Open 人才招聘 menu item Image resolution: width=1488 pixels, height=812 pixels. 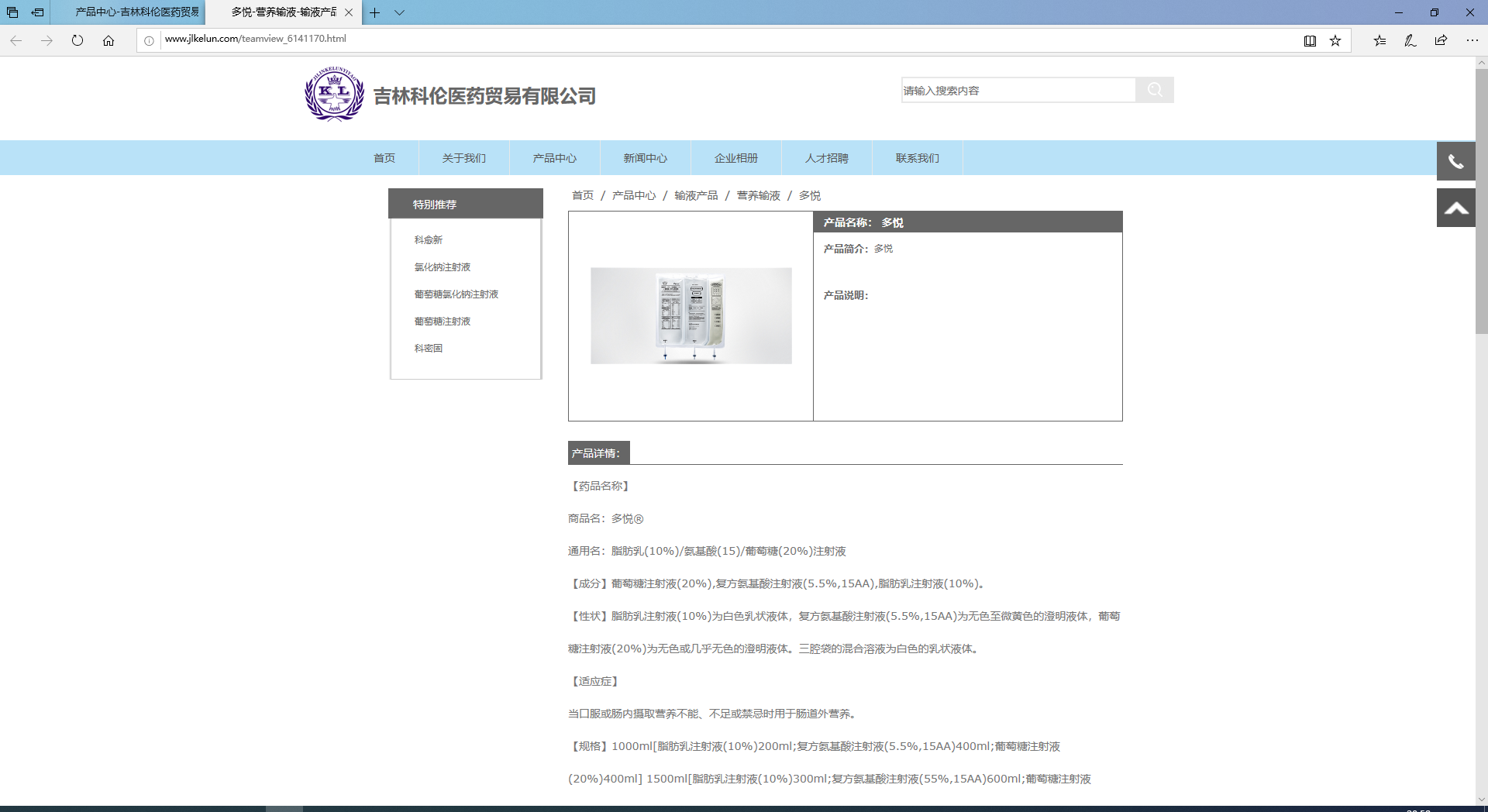click(x=827, y=158)
